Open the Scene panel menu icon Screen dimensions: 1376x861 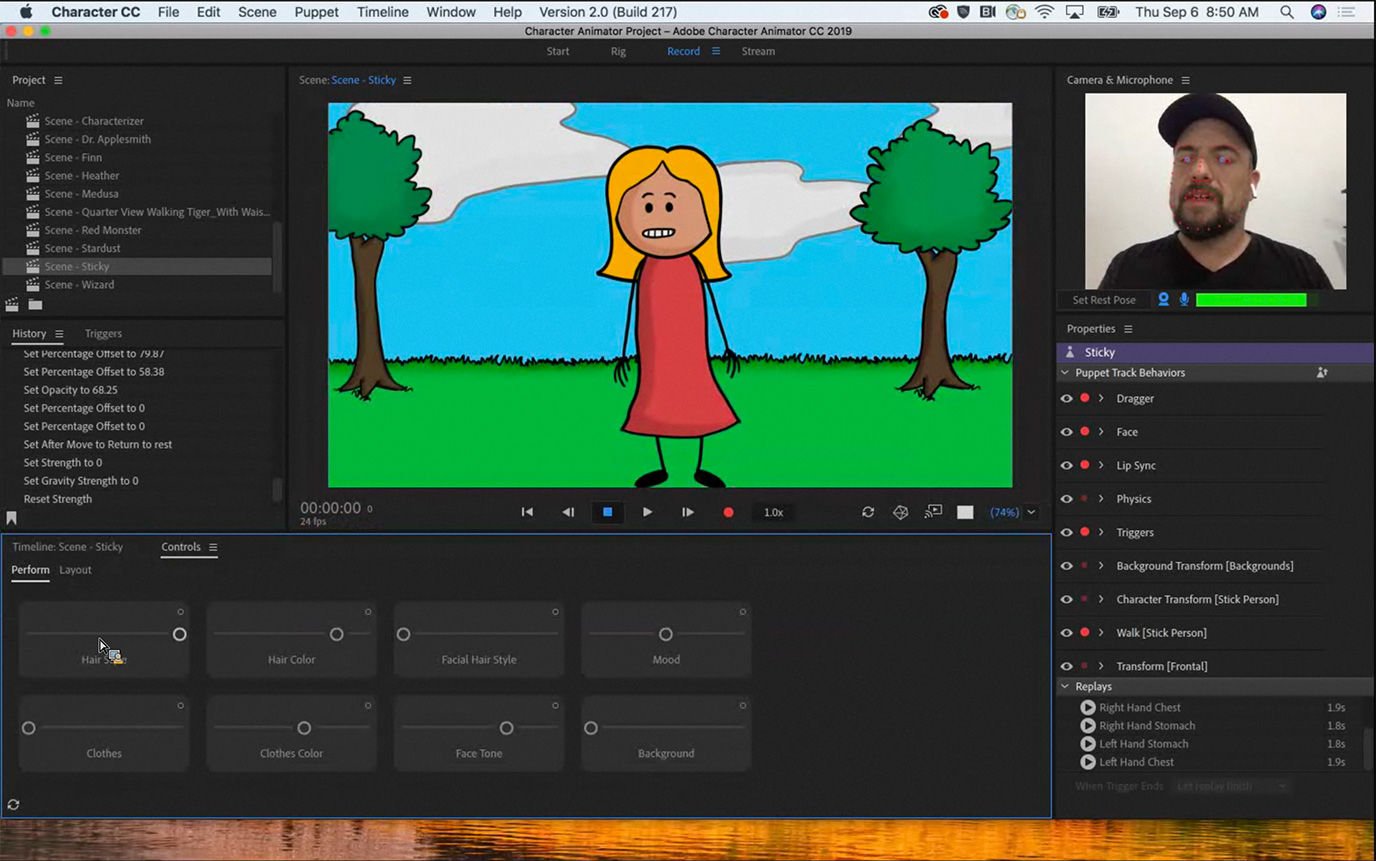pyautogui.click(x=407, y=80)
